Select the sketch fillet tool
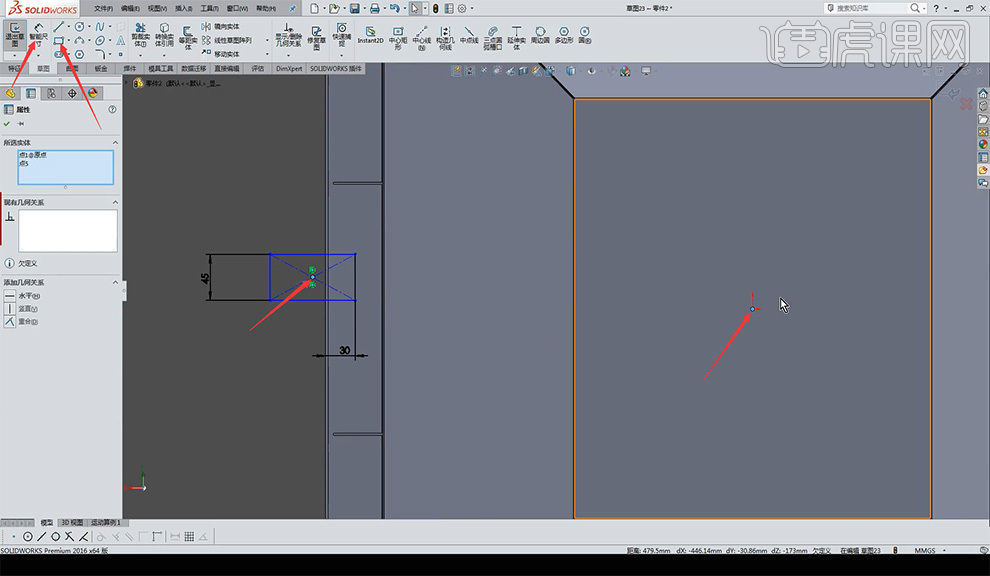The width and height of the screenshot is (990, 576). click(100, 54)
